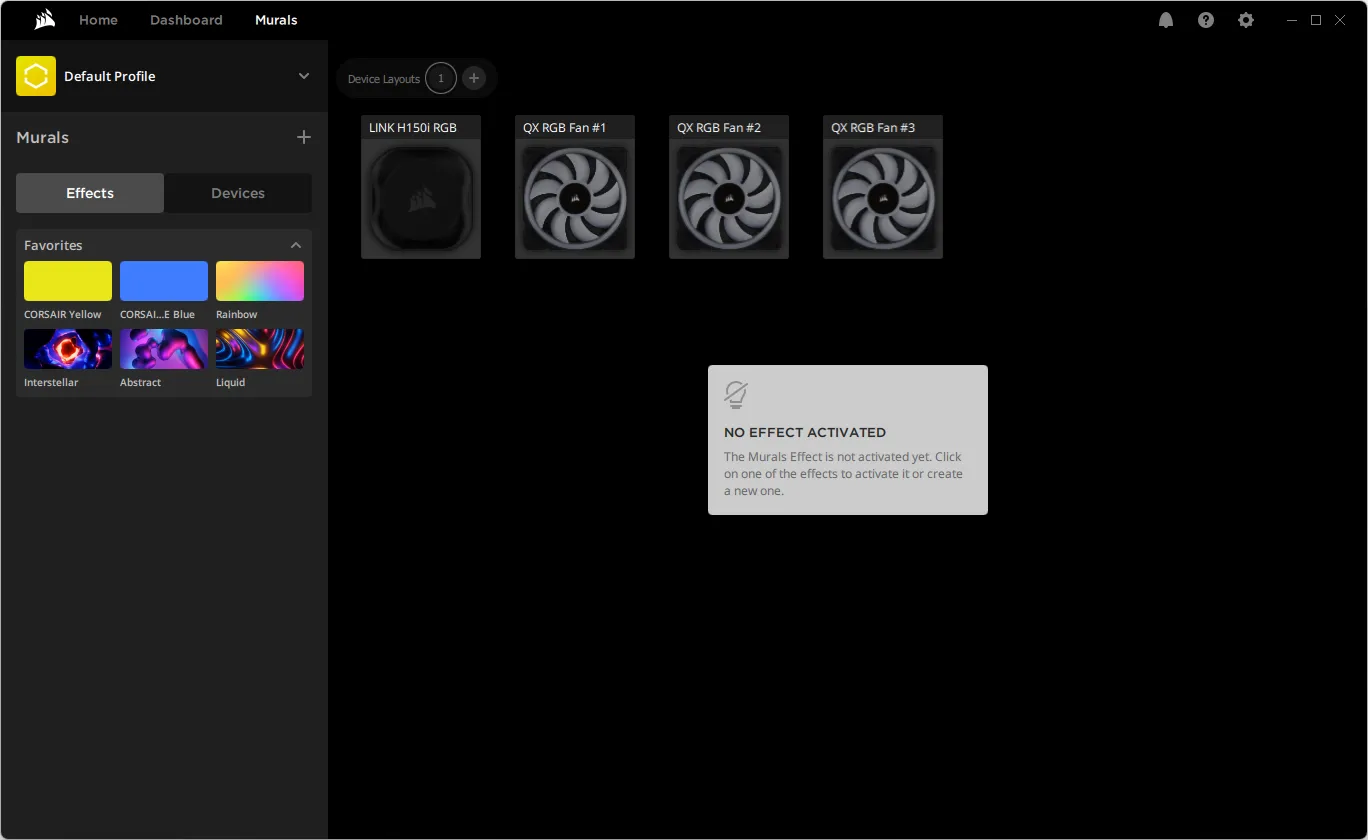Click the Favorites section label

pyautogui.click(x=53, y=245)
